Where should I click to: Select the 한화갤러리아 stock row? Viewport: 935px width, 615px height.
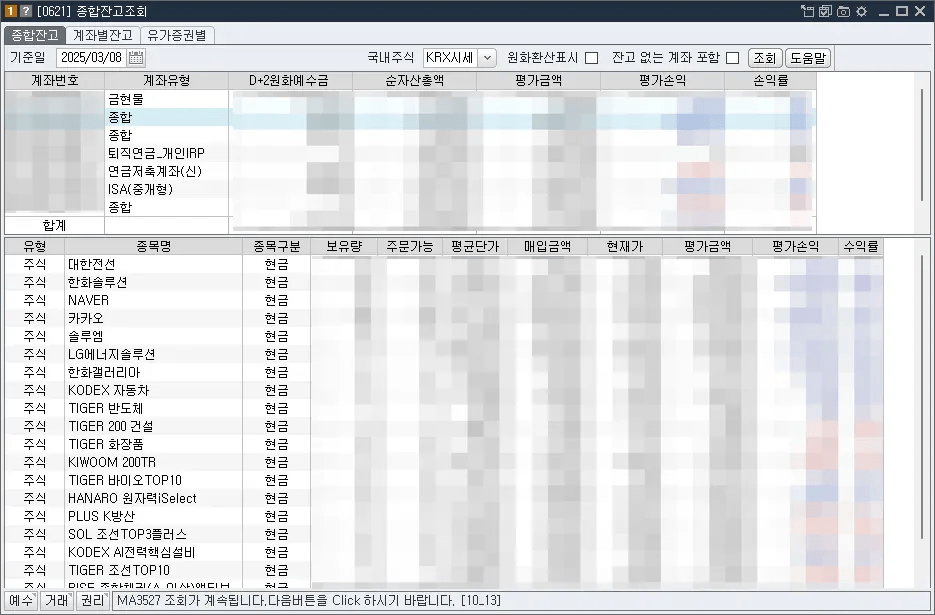click(x=444, y=372)
